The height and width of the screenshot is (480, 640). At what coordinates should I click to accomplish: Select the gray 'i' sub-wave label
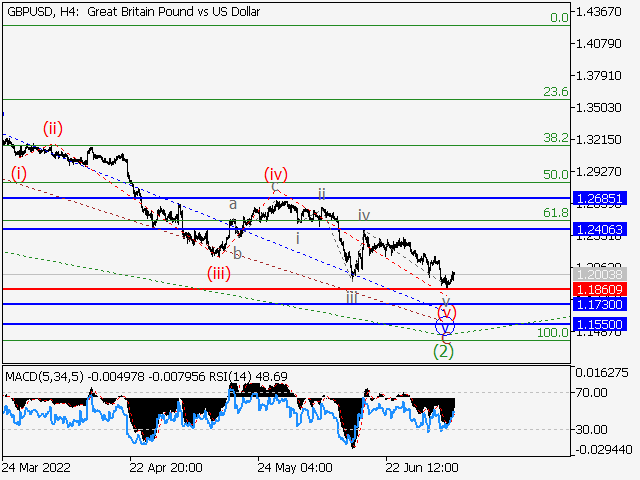[298, 238]
